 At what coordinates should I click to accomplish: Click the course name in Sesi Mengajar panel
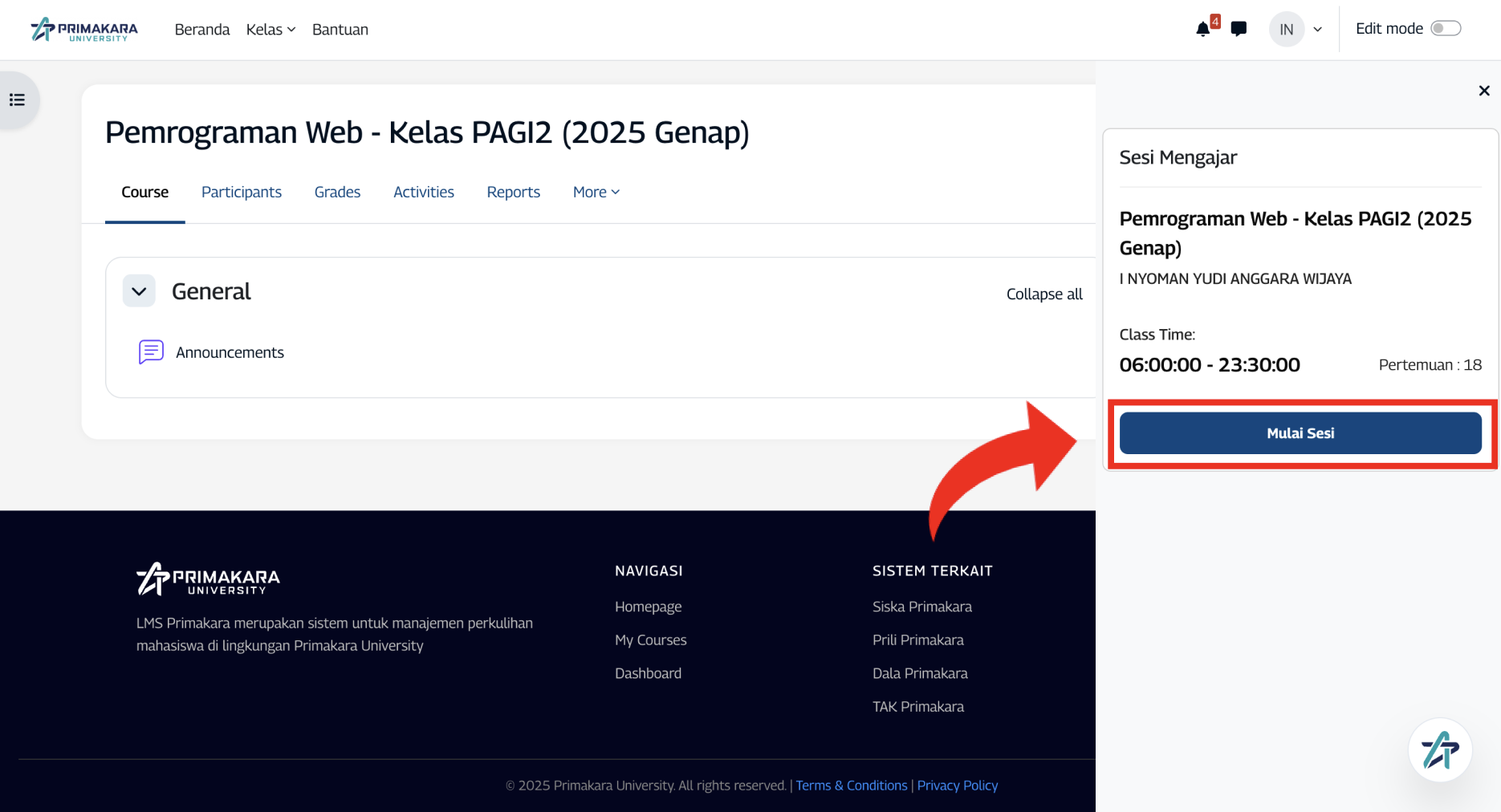pyautogui.click(x=1296, y=233)
